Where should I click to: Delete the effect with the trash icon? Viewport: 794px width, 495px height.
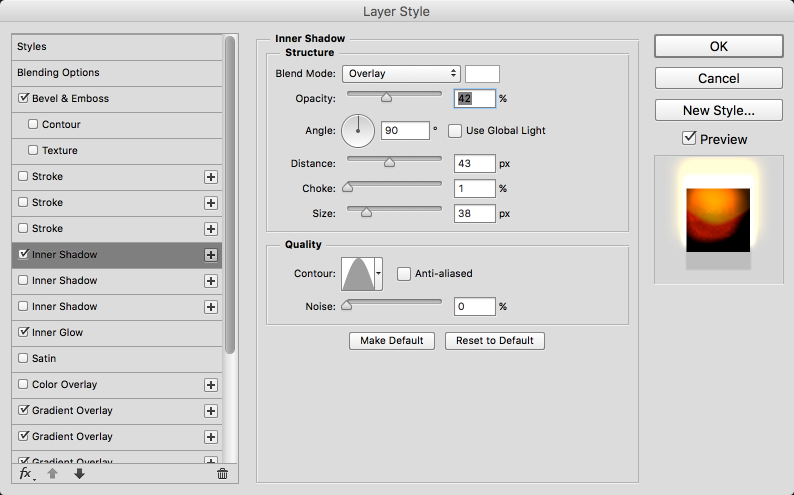tap(222, 474)
